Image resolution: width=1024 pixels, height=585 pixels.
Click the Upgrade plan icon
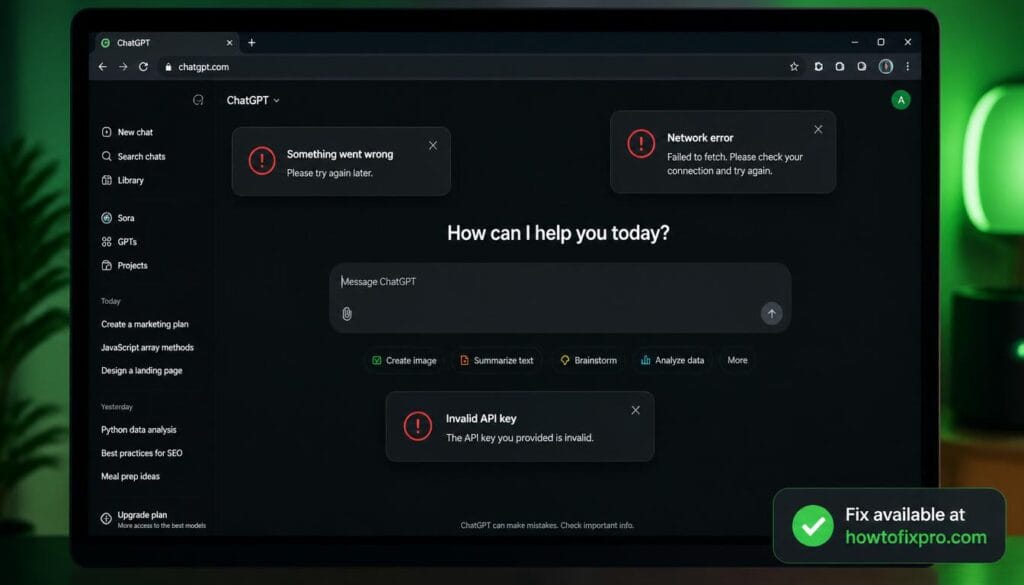pyautogui.click(x=106, y=518)
